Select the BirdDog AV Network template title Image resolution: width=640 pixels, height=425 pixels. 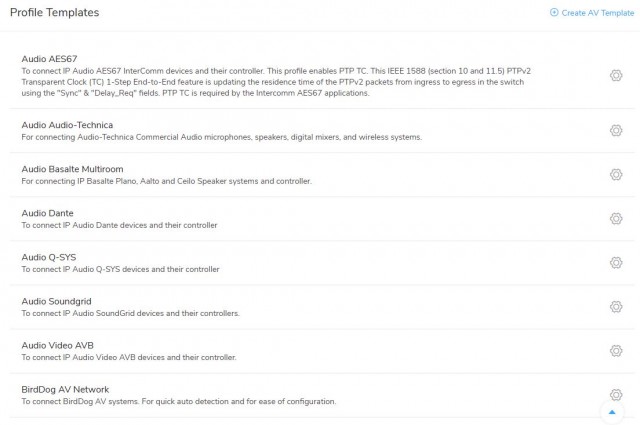(x=65, y=389)
